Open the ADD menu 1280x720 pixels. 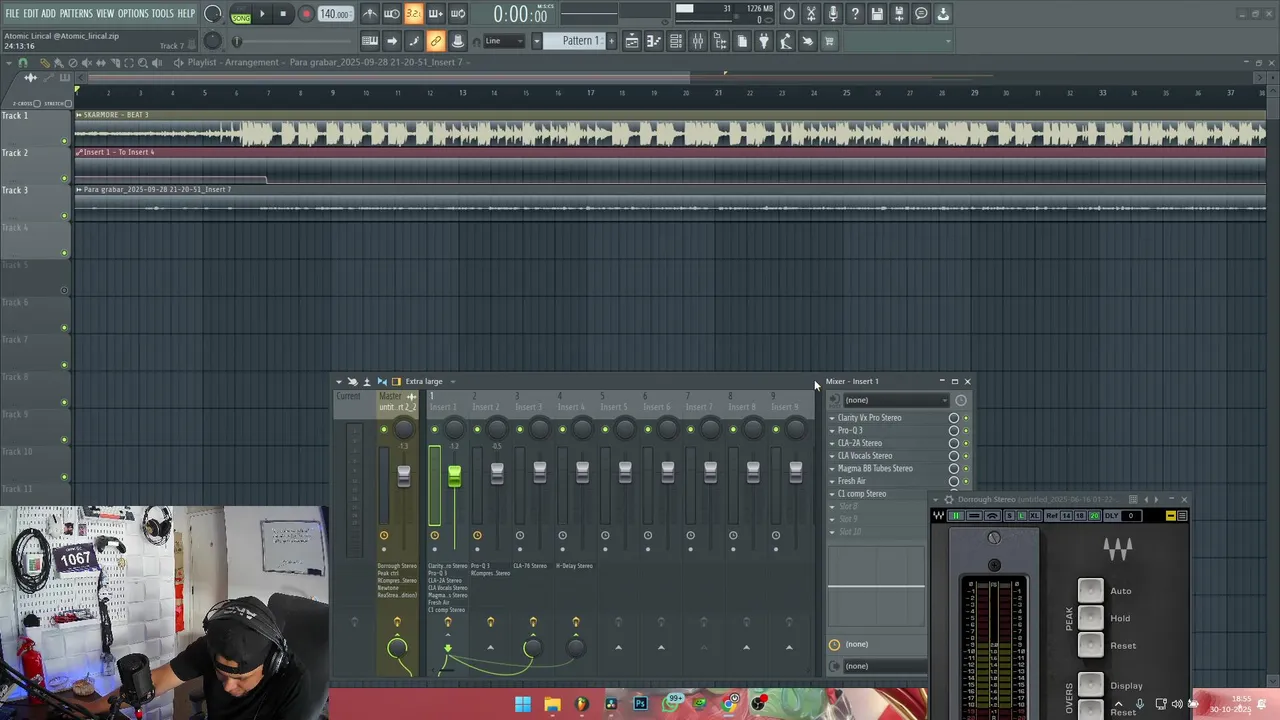click(x=48, y=13)
